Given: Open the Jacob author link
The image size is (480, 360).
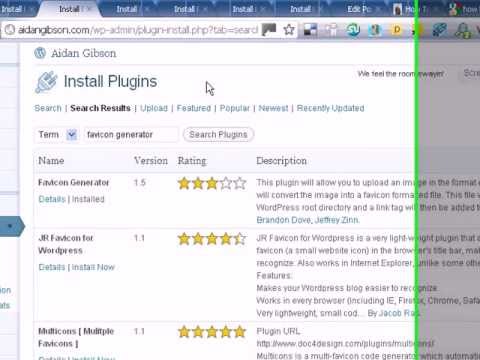Looking at the screenshot, I should (399, 313).
